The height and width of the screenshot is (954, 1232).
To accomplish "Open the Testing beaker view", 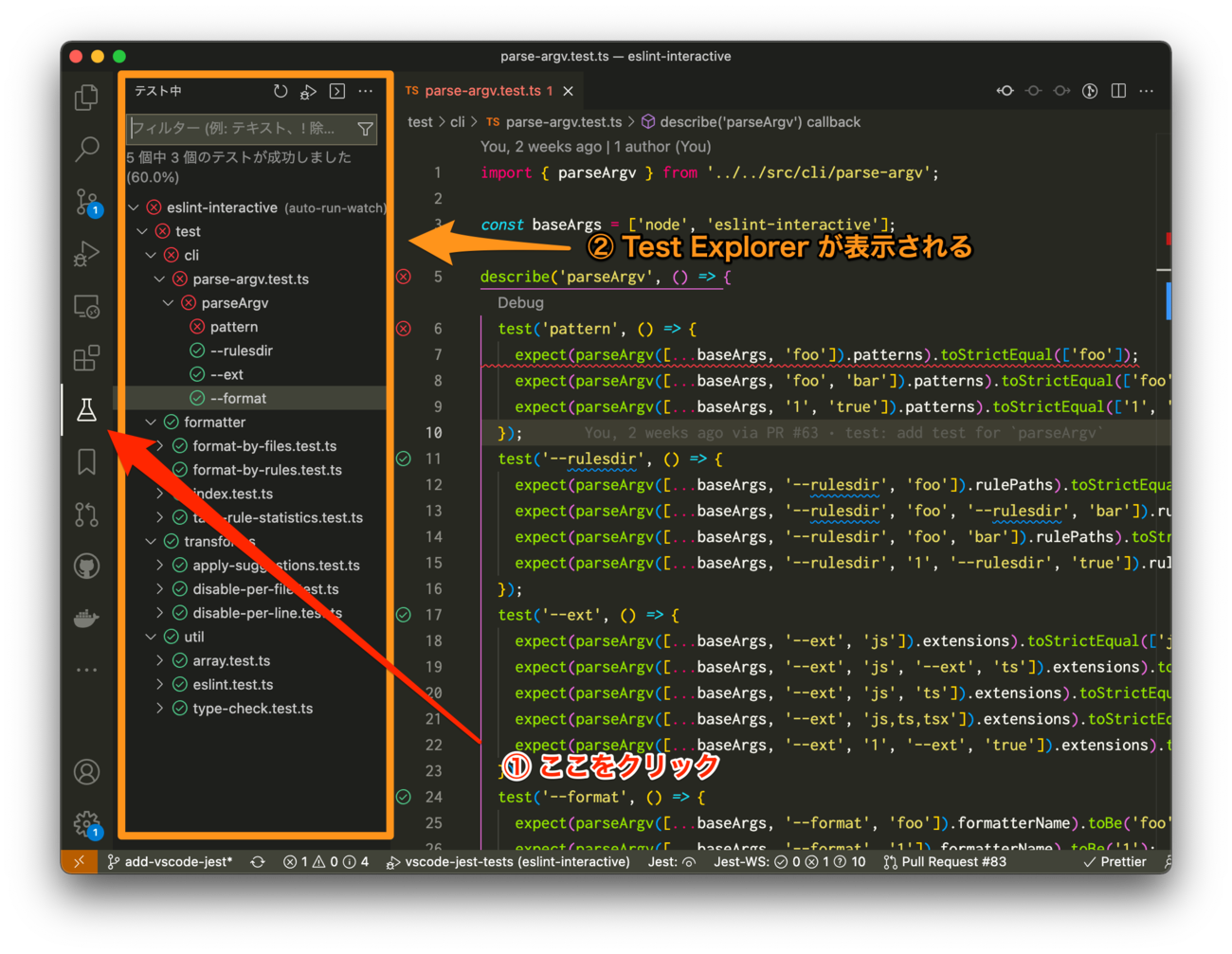I will click(x=86, y=410).
